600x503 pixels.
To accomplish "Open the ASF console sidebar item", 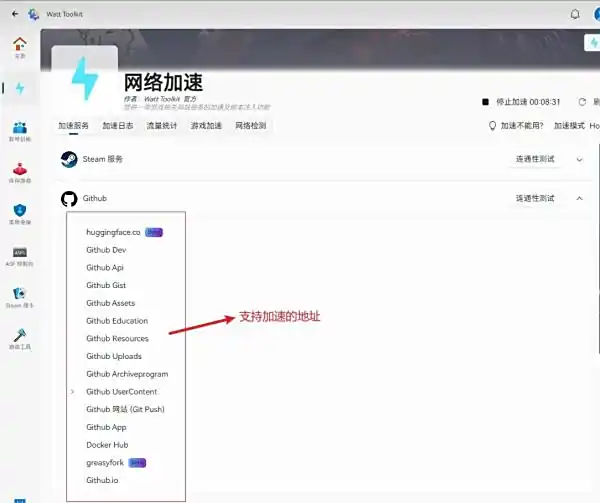I will click(20, 256).
